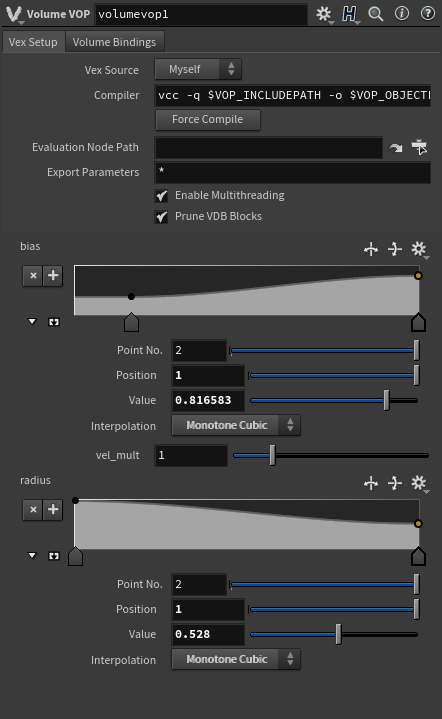Click the radius Point No. slider
Viewport: 442px width, 719px height.
324,585
